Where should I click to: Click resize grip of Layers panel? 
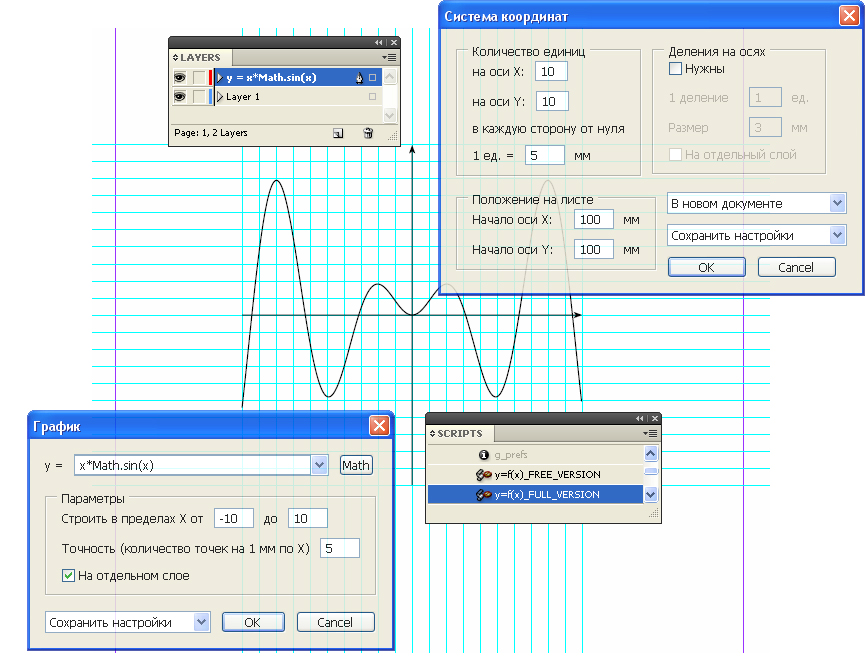click(x=392, y=136)
